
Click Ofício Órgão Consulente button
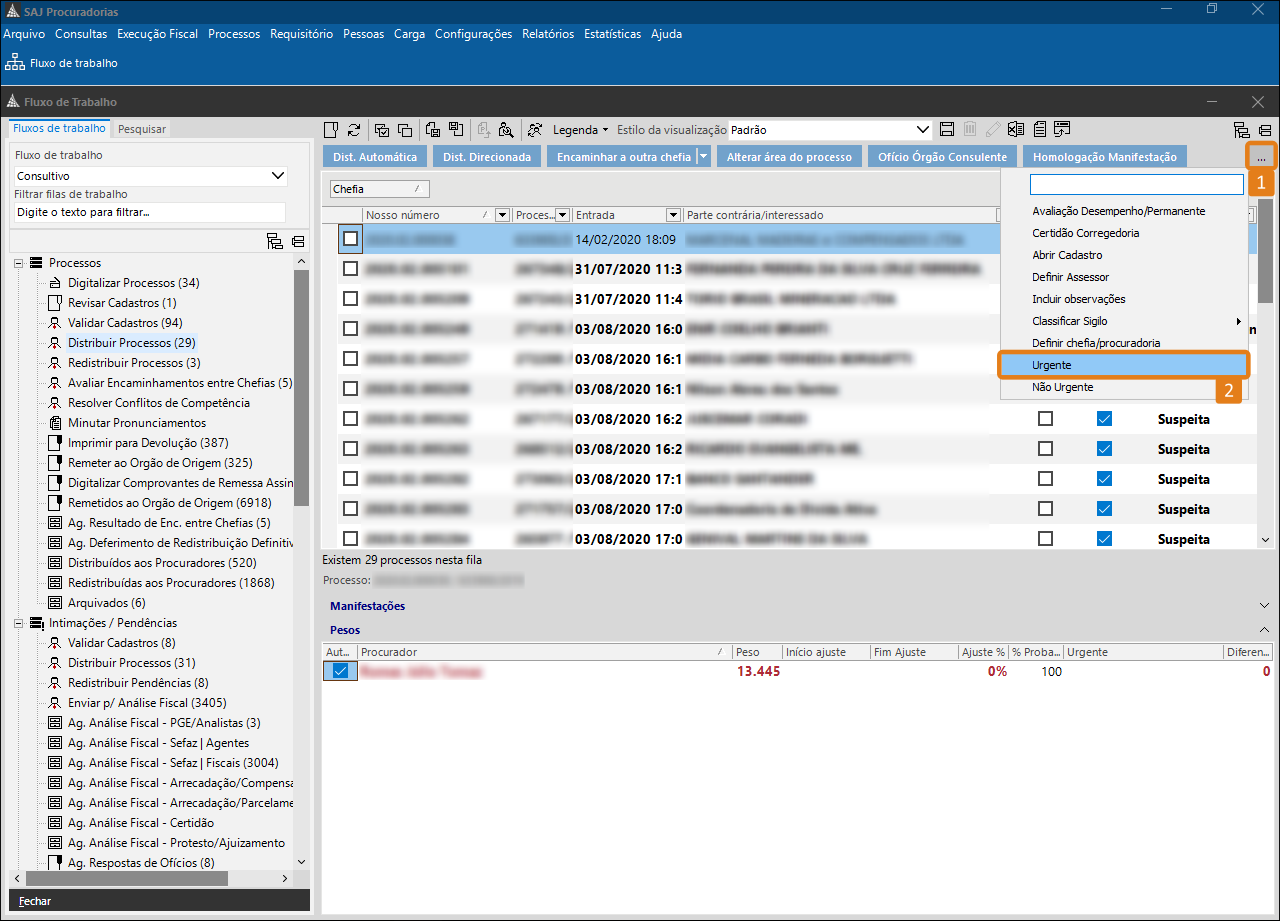click(x=942, y=157)
